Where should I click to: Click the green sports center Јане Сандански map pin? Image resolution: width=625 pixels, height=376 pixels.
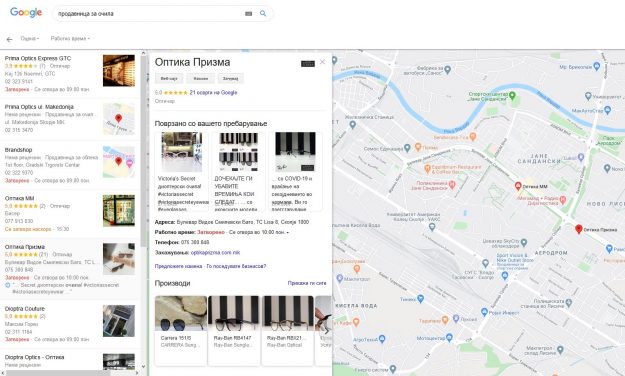point(513,95)
